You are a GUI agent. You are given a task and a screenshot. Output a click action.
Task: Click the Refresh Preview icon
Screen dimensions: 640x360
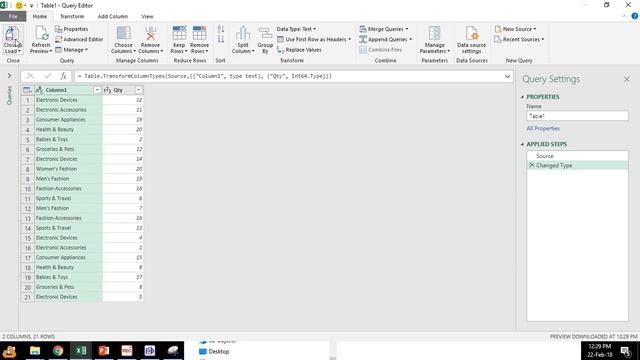[x=41, y=34]
